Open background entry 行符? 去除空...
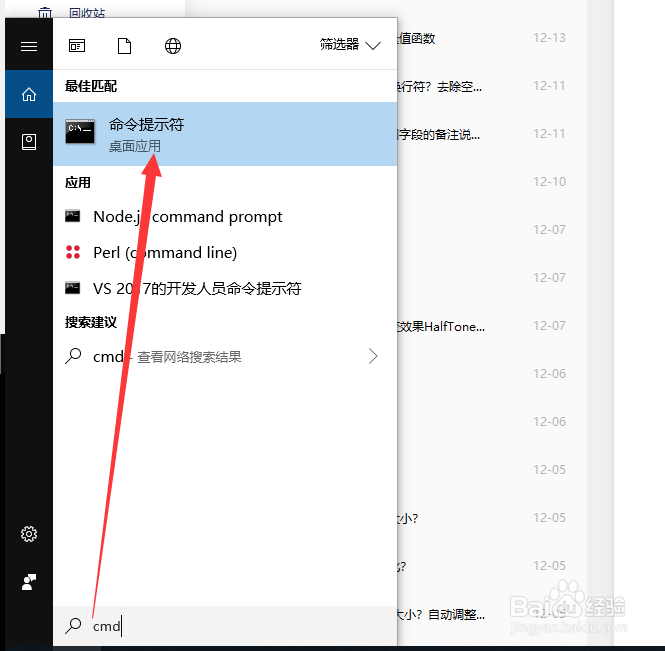 (439, 87)
